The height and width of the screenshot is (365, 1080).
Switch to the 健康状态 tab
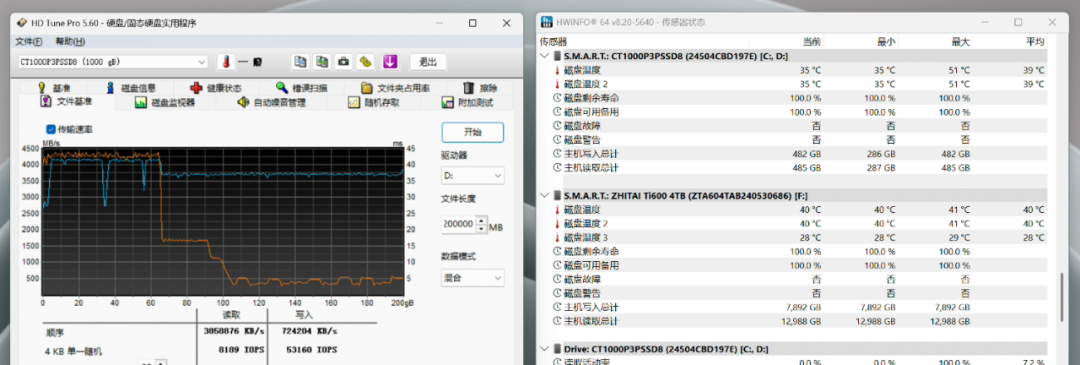[216, 88]
